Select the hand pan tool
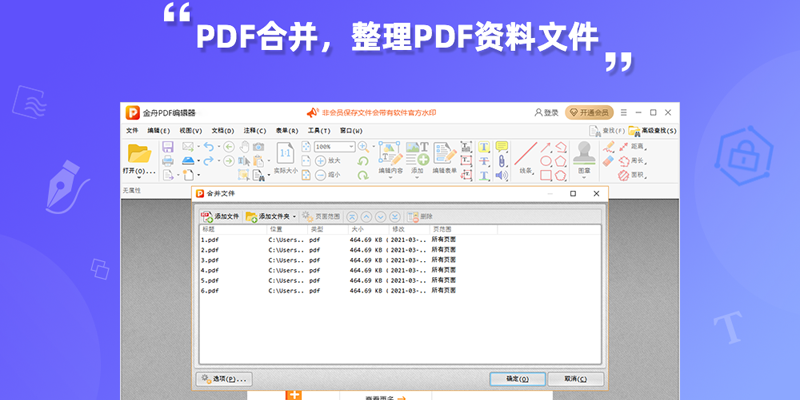800x400 pixels. 244,147
